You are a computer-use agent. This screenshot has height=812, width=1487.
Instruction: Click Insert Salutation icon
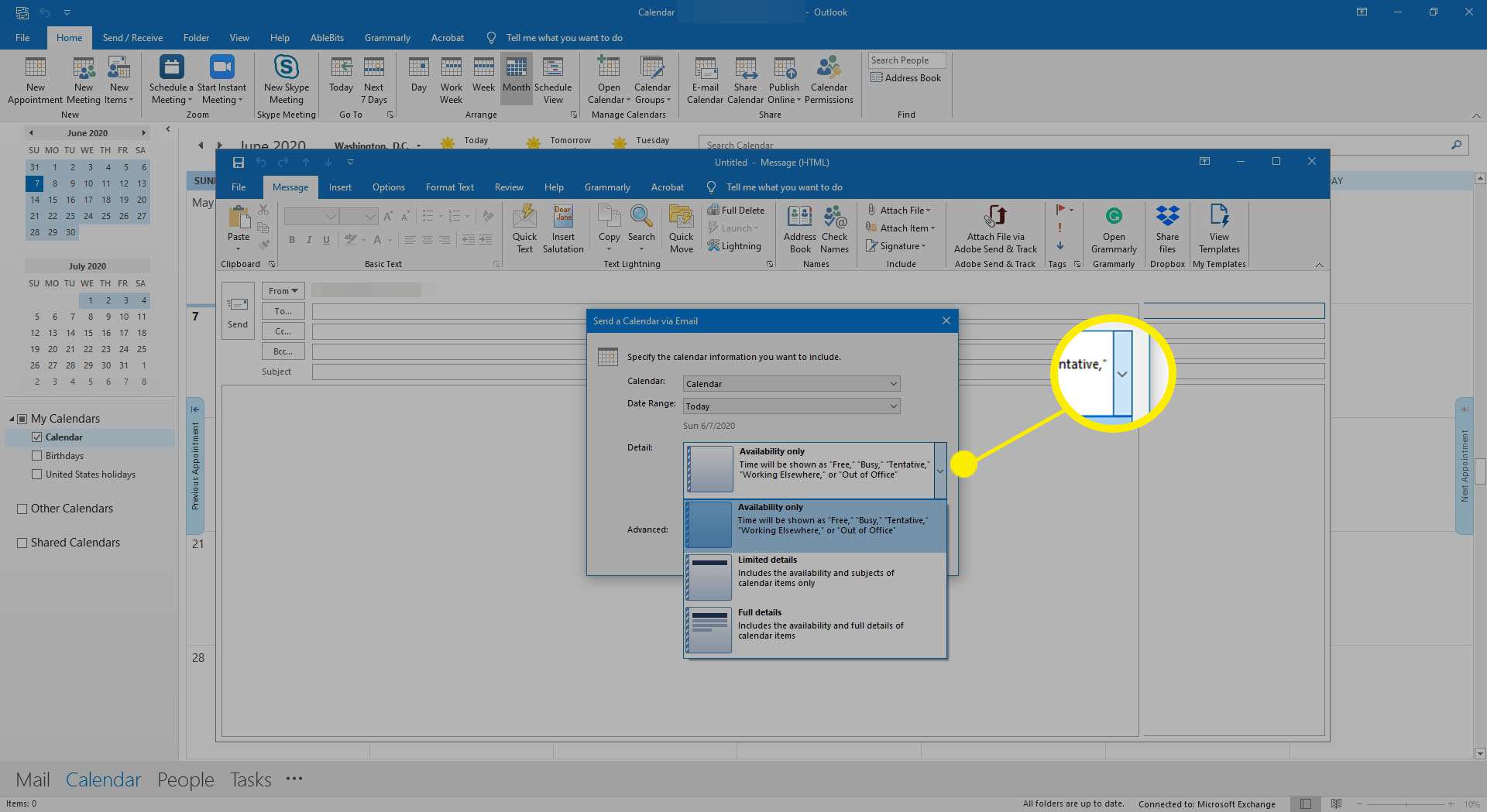tap(563, 228)
